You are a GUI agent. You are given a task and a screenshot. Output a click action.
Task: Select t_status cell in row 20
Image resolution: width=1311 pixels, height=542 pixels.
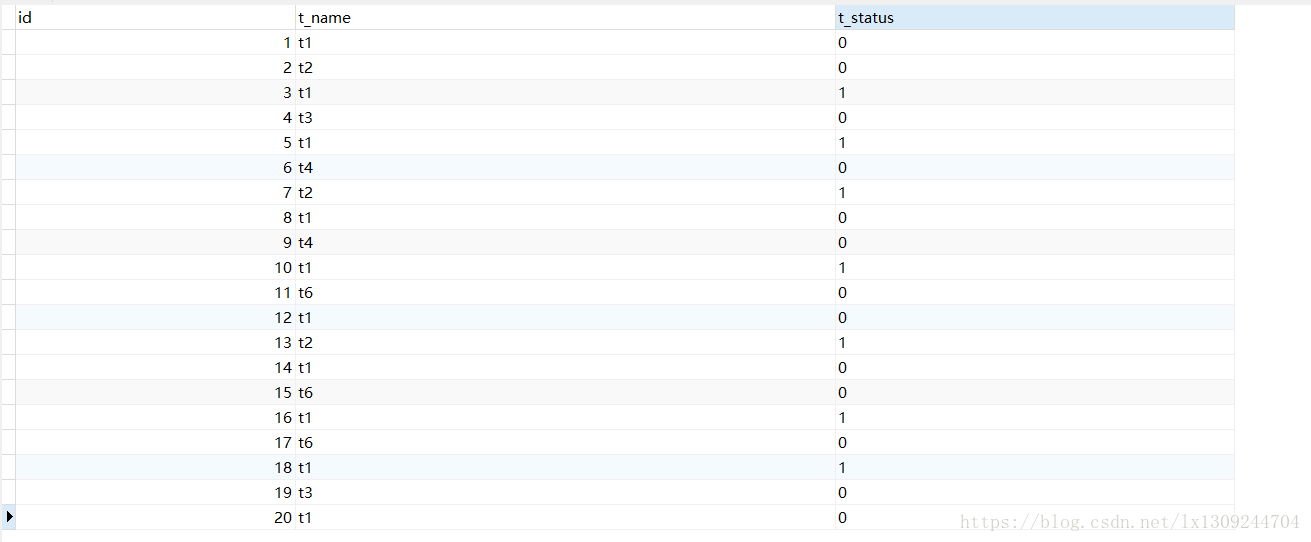coord(1035,518)
